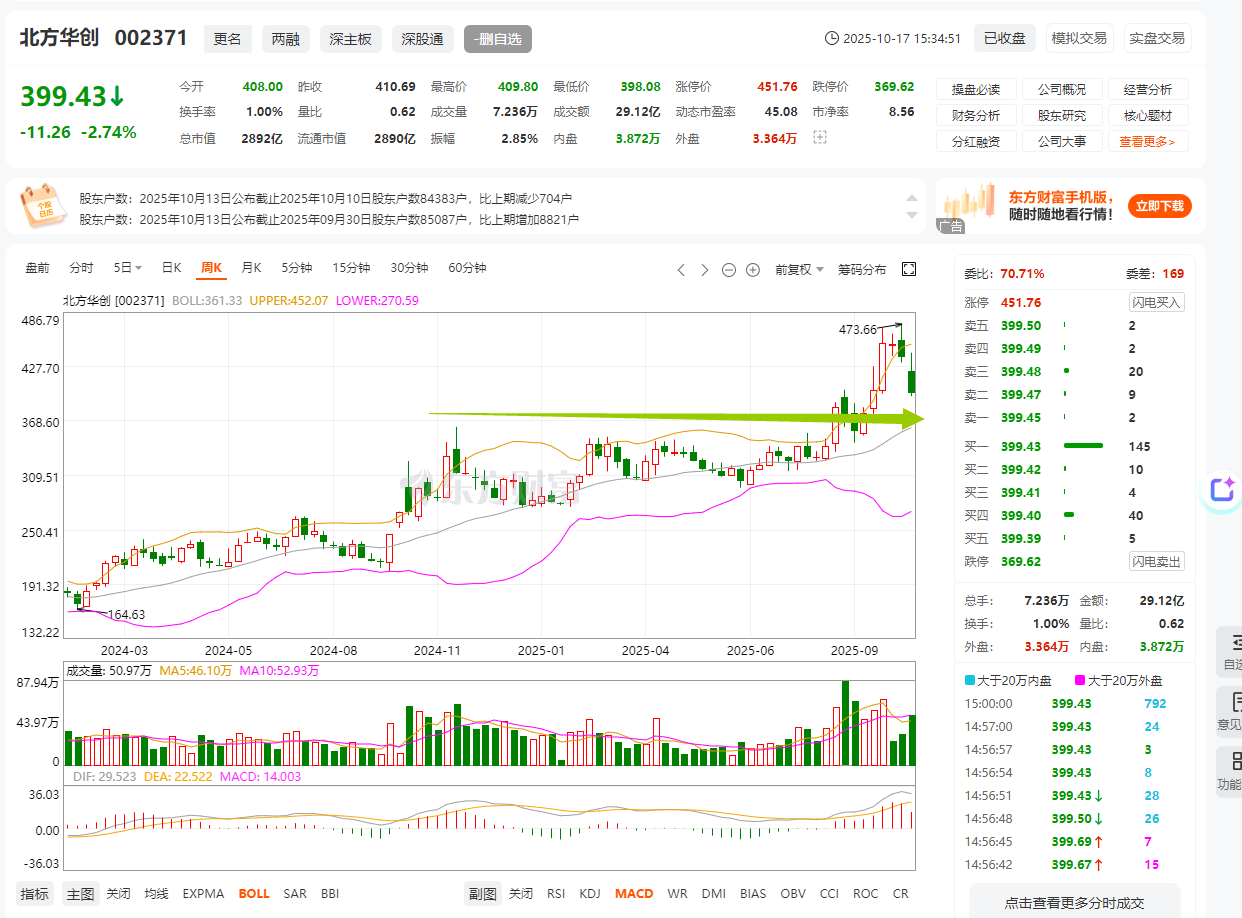The image size is (1242, 918).
Task: Zoom in the K-line chart
Action: coord(753,270)
